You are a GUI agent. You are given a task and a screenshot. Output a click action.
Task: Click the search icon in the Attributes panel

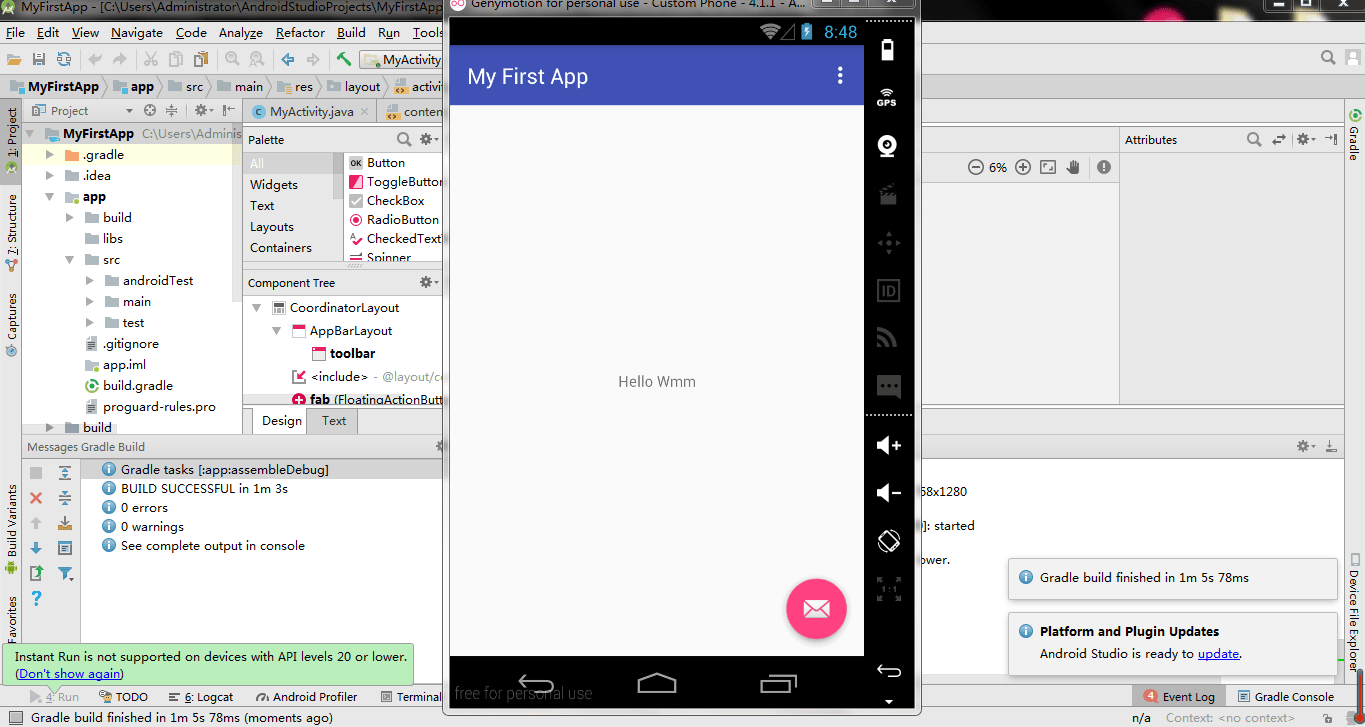click(1255, 140)
